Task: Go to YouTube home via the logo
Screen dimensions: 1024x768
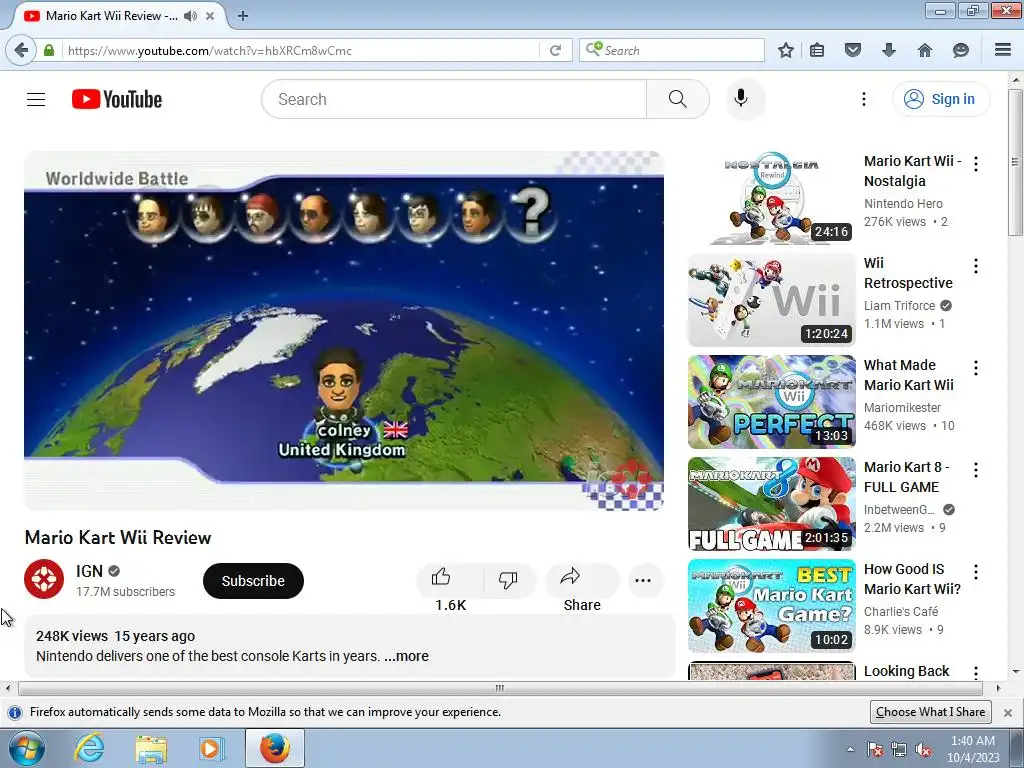Action: pyautogui.click(x=117, y=99)
